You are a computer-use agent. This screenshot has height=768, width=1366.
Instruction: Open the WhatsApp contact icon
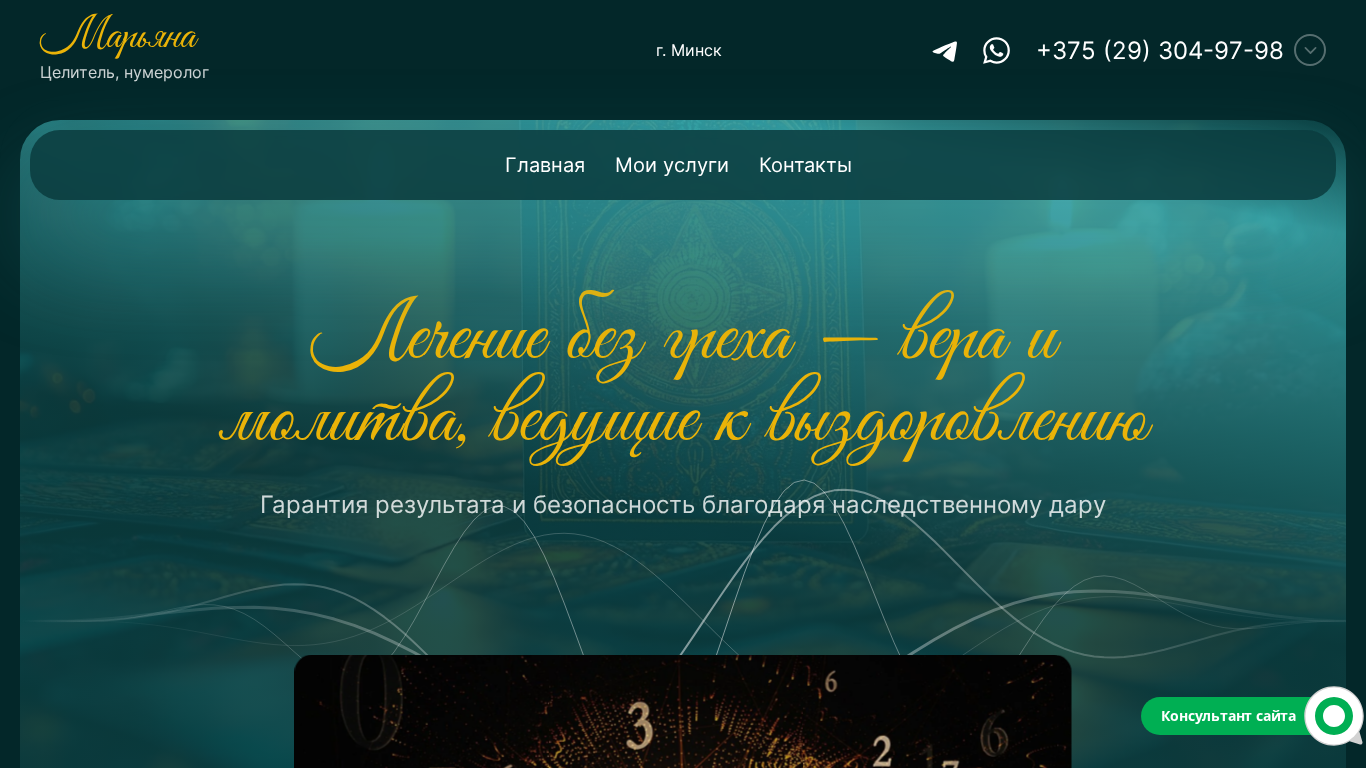click(996, 50)
